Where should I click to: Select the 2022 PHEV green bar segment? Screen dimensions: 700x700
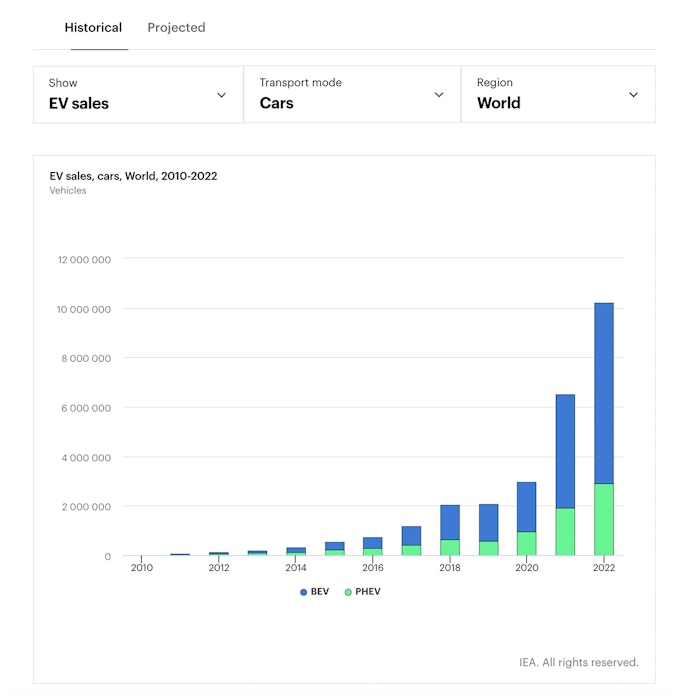(604, 519)
